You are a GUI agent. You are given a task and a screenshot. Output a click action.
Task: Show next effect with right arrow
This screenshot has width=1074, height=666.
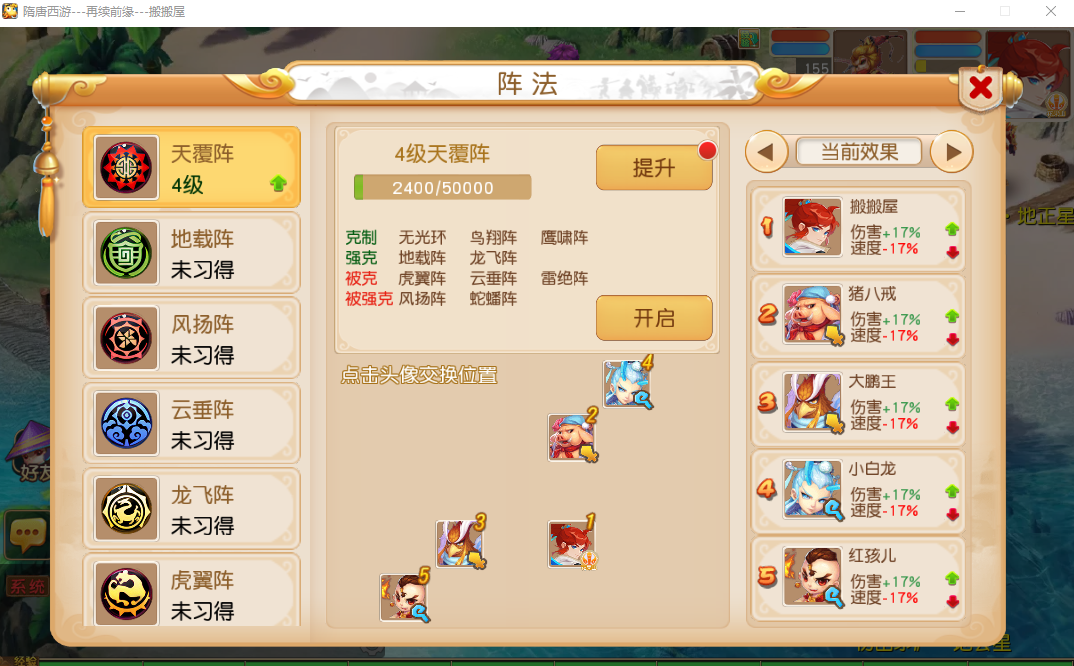(952, 151)
